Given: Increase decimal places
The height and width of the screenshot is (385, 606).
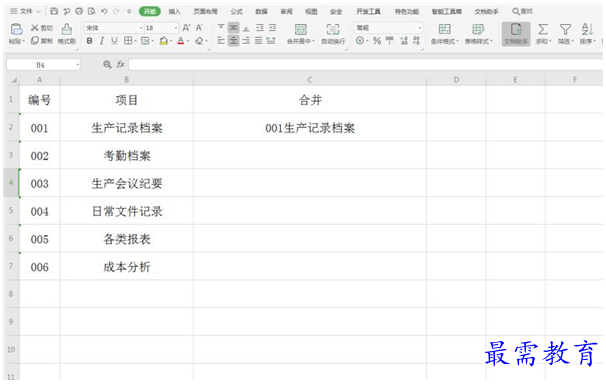Looking at the screenshot, I should (x=404, y=41).
